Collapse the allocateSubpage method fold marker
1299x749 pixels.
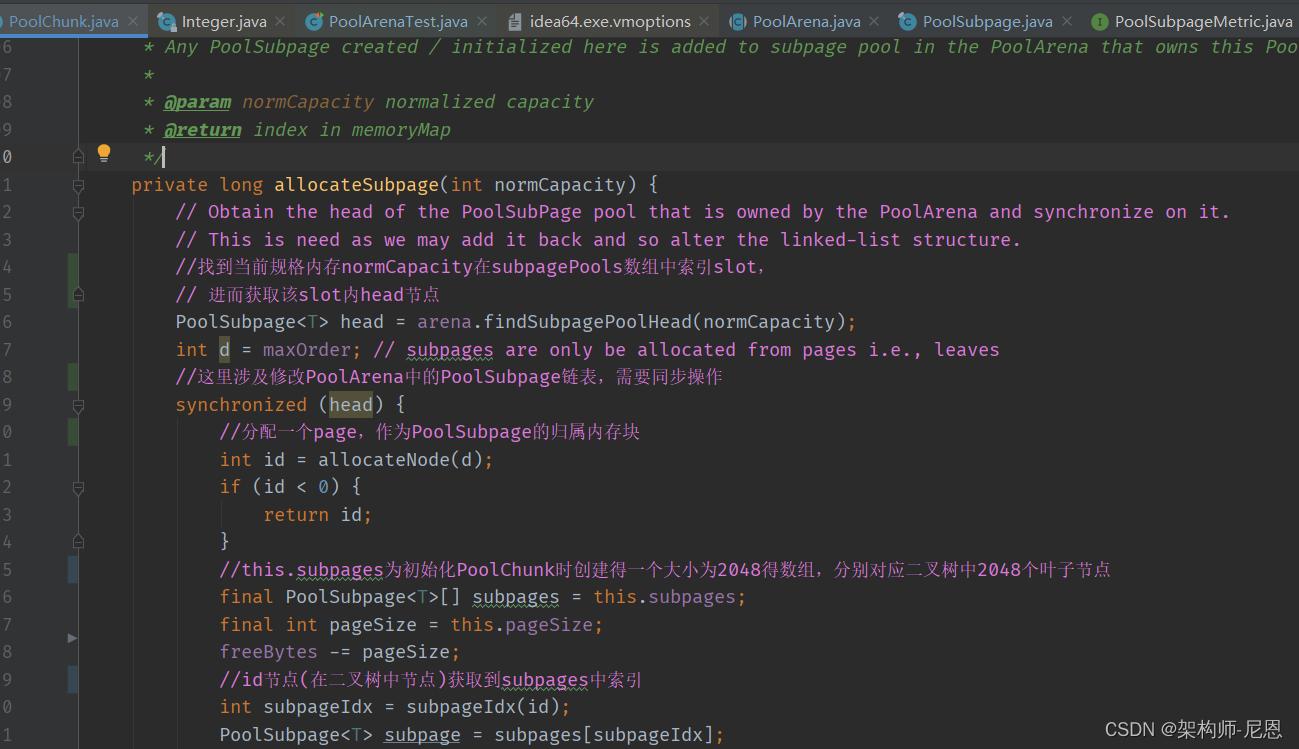coord(78,185)
